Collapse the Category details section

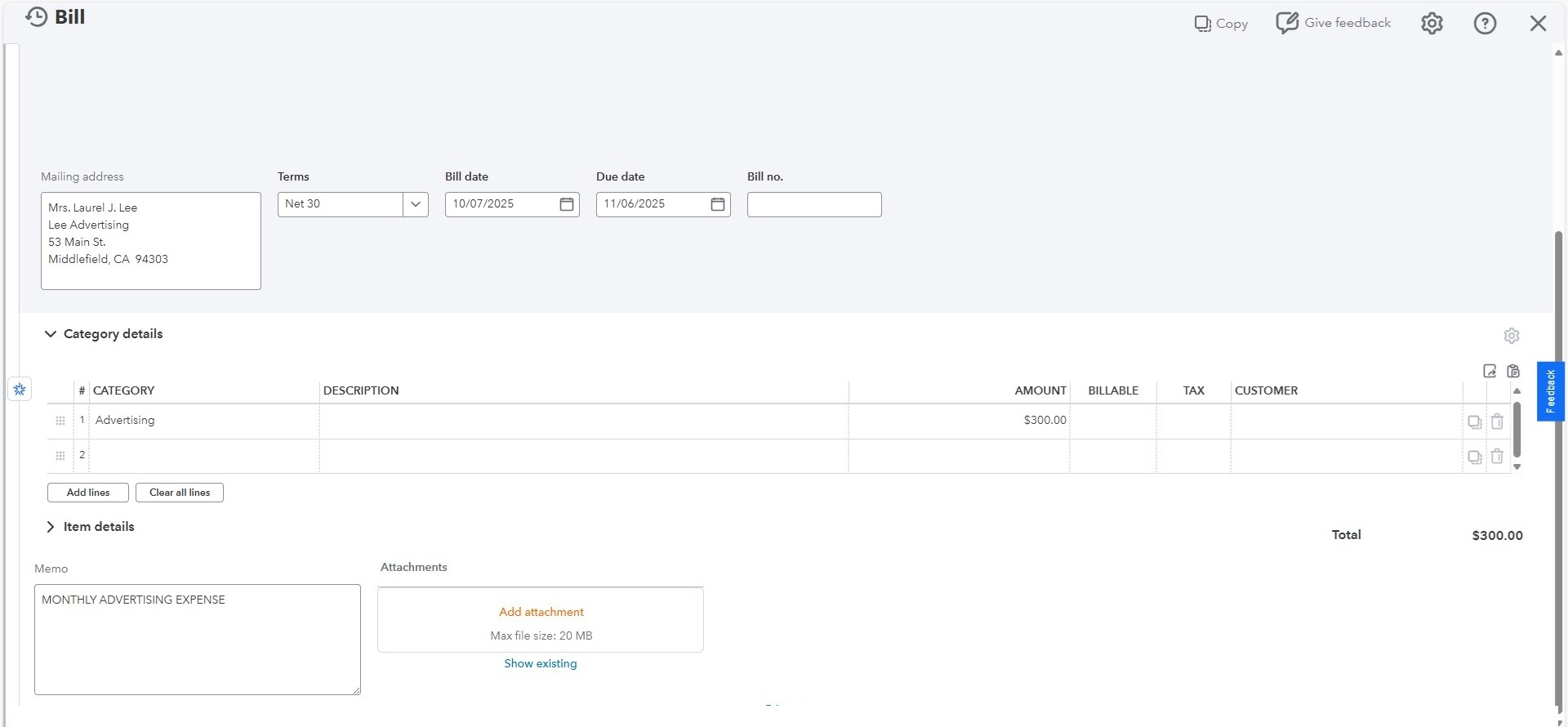(x=51, y=334)
